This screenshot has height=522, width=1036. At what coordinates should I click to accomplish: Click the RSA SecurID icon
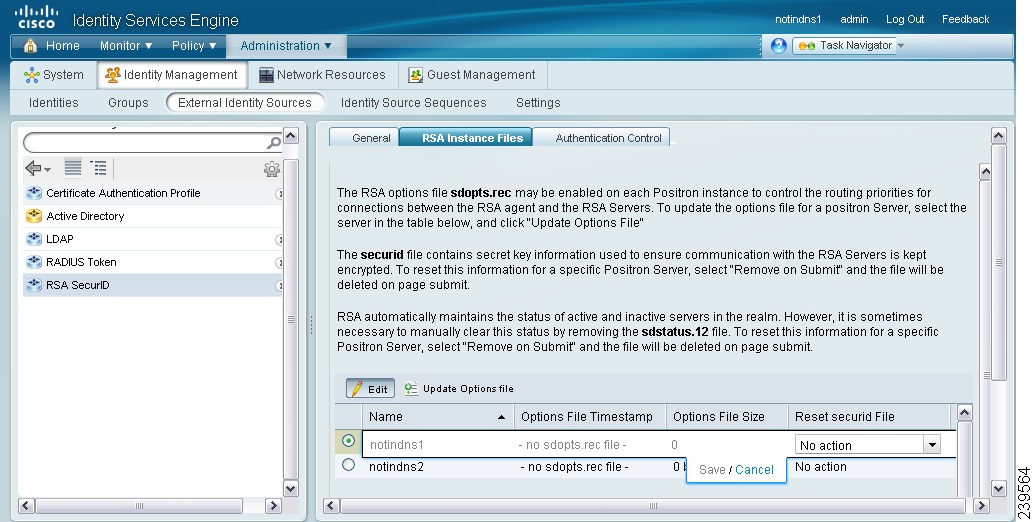pyautogui.click(x=34, y=285)
